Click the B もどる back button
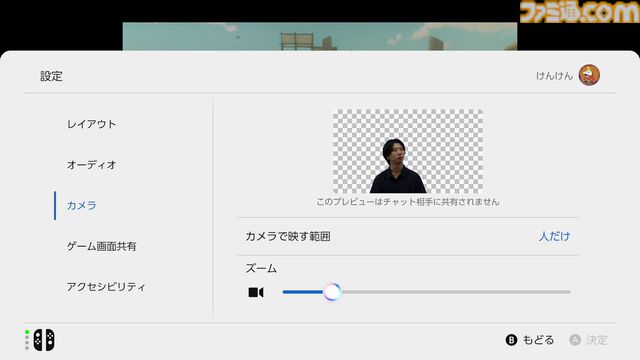640x360 pixels. (x=530, y=340)
